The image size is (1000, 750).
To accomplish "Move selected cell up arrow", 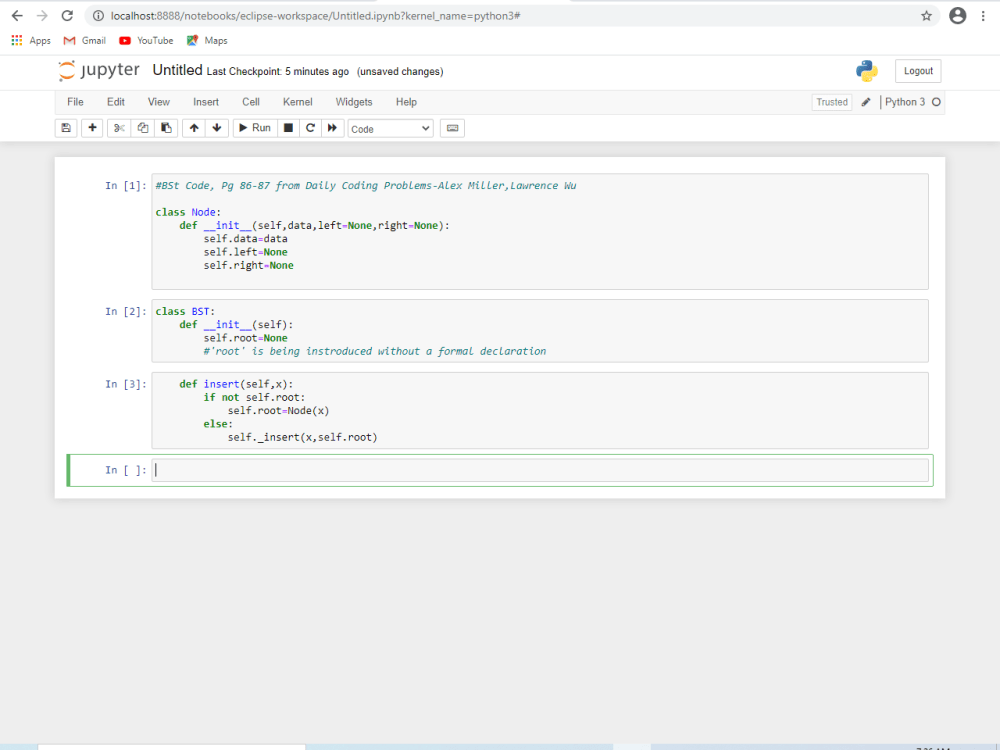I will (x=194, y=128).
